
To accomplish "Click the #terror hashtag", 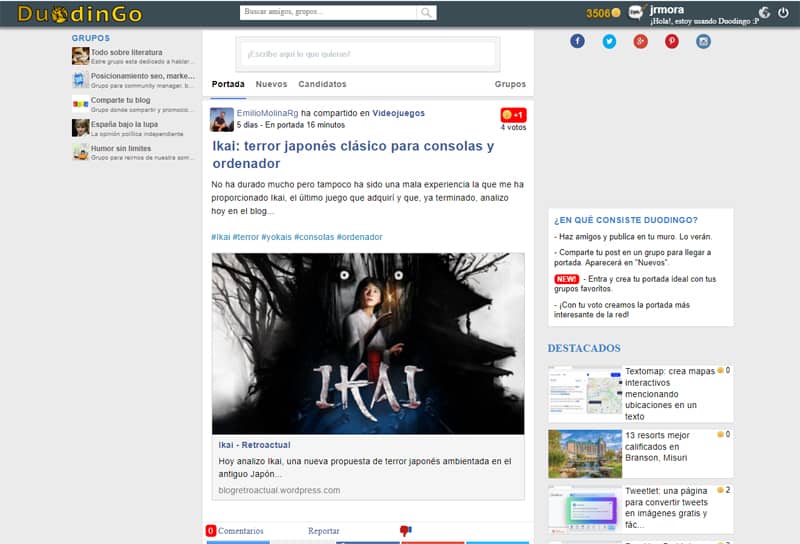I will [246, 237].
